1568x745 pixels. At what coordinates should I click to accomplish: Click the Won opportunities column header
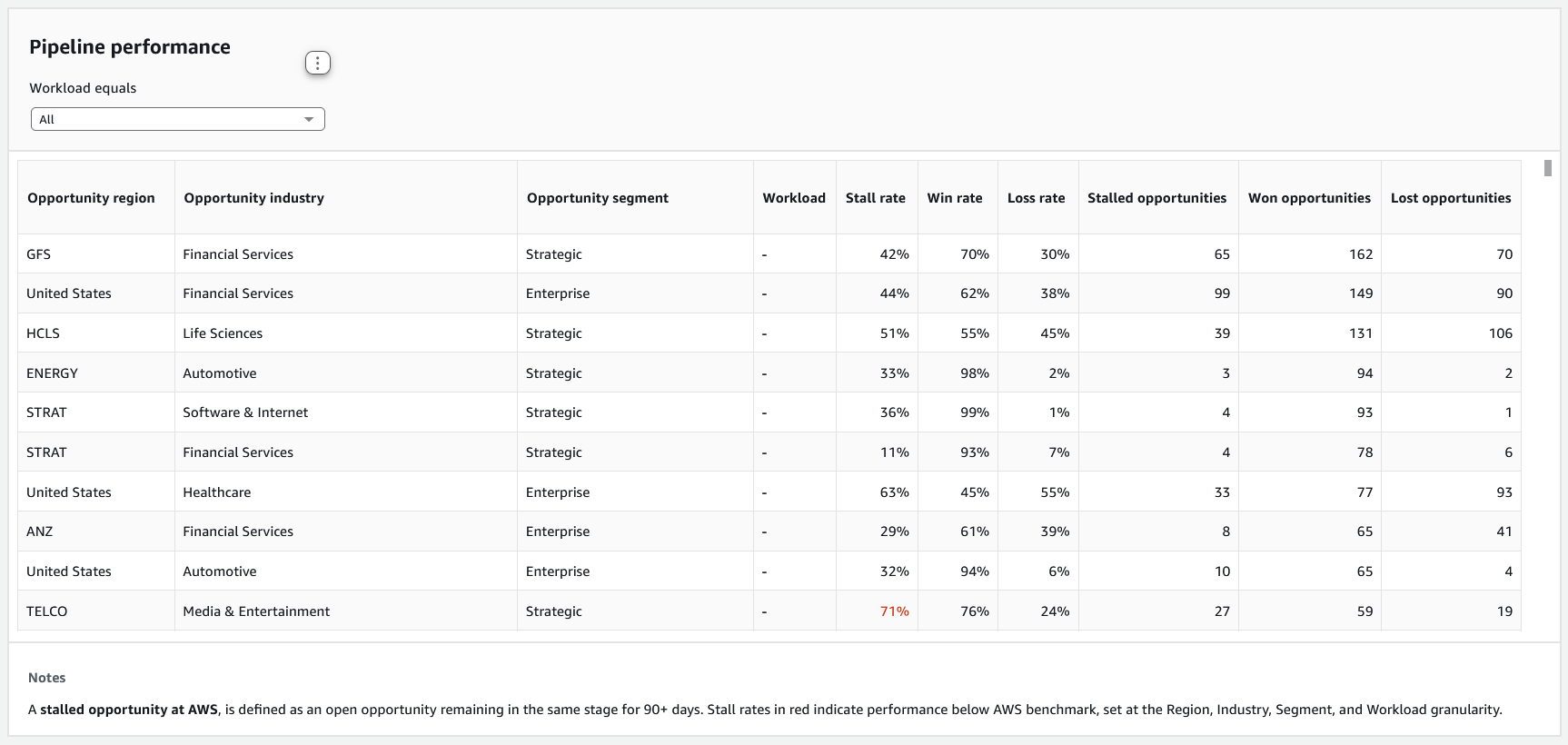pos(1308,198)
